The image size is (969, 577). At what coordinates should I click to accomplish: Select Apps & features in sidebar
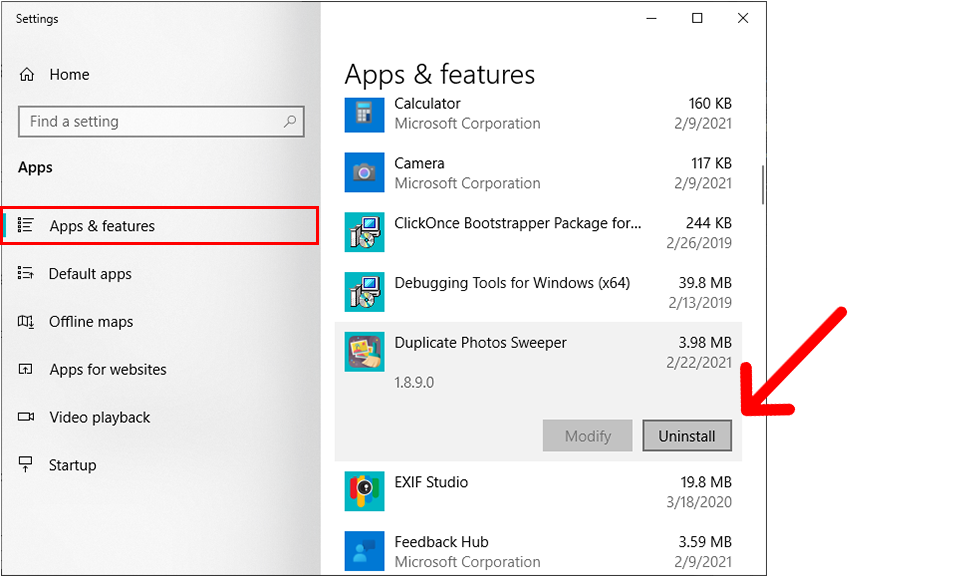coord(160,226)
